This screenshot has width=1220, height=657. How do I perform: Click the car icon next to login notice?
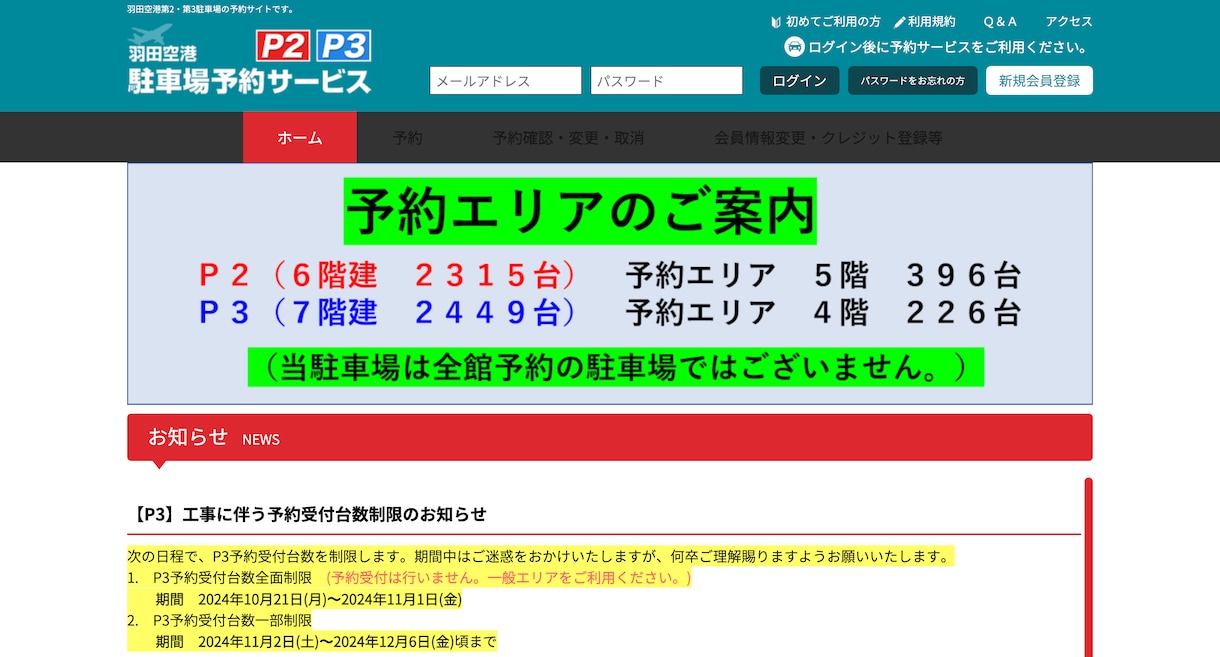(x=794, y=47)
